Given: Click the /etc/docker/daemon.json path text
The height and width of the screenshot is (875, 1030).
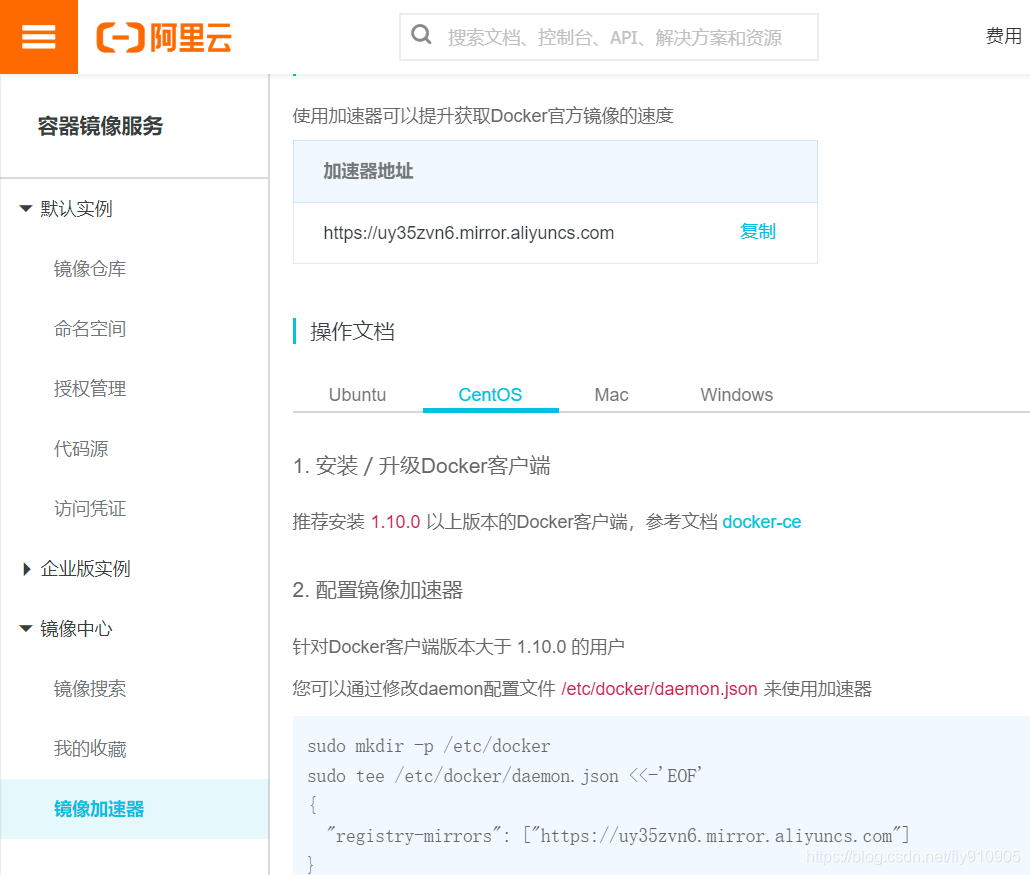Looking at the screenshot, I should coord(659,688).
